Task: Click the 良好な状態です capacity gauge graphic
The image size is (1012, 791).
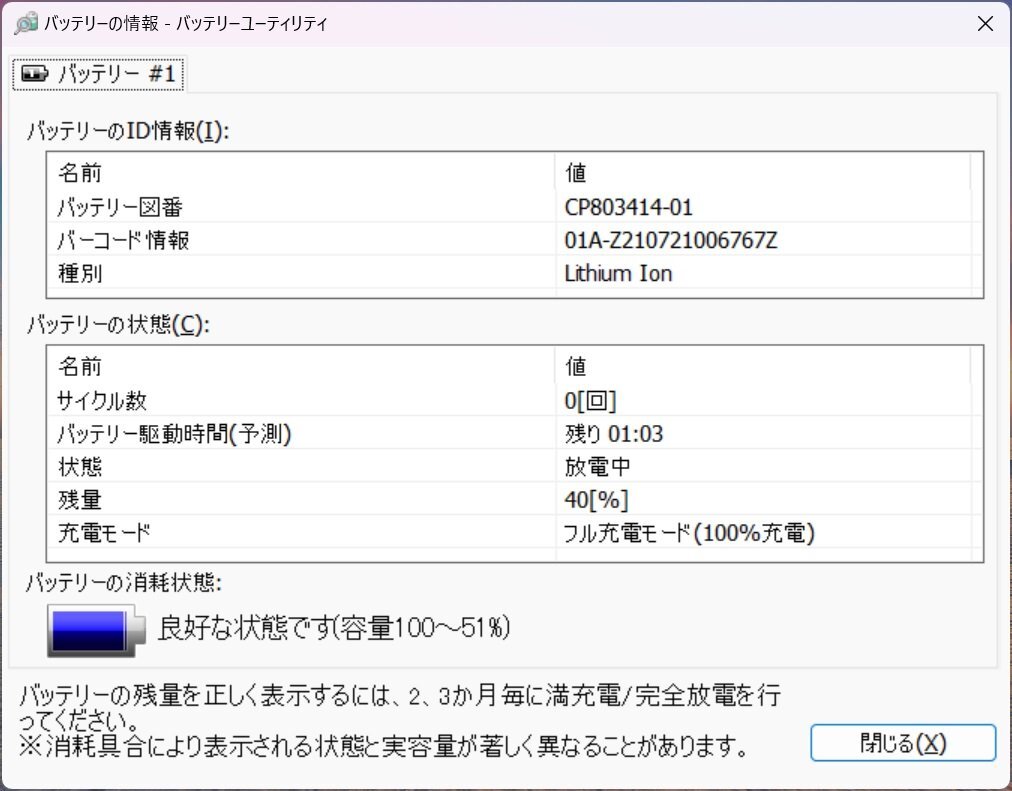Action: [93, 629]
